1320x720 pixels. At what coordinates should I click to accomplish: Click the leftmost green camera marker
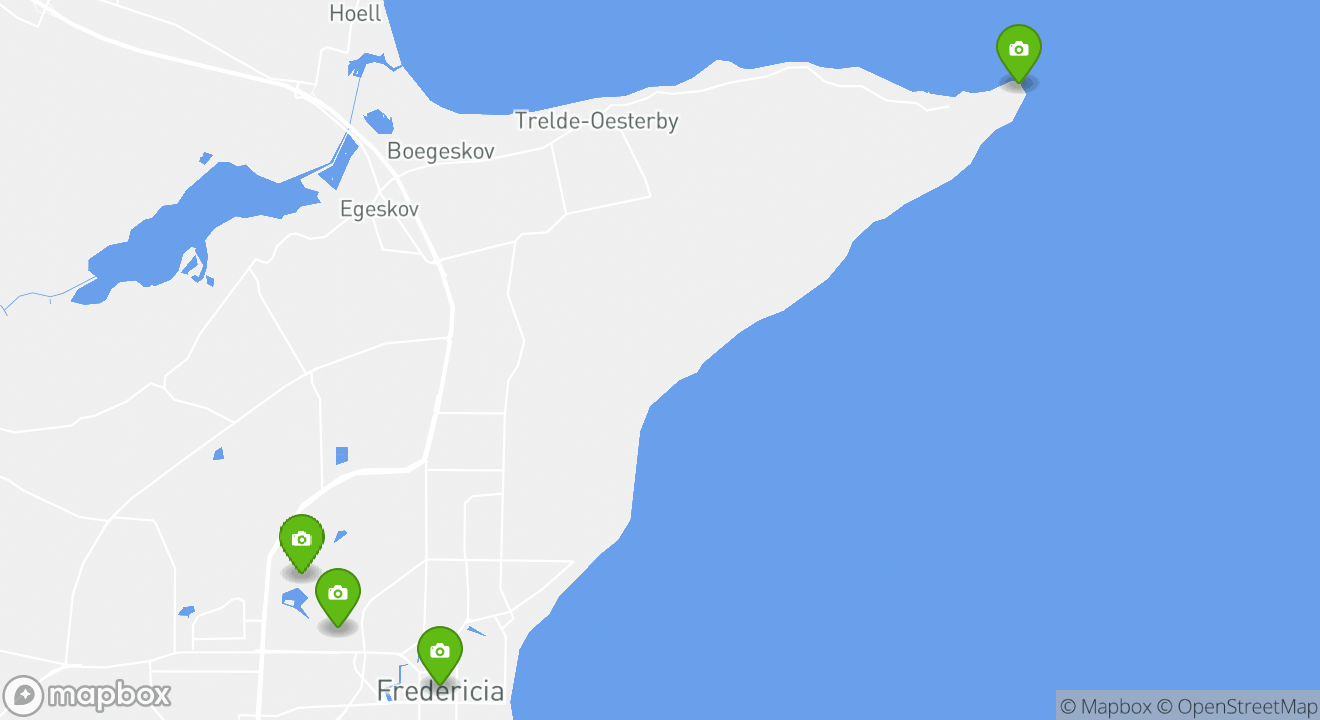301,543
